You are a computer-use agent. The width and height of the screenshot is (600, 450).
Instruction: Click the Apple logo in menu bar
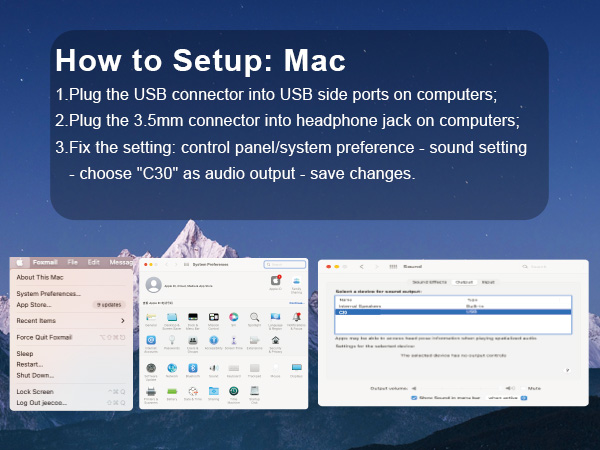pos(20,262)
